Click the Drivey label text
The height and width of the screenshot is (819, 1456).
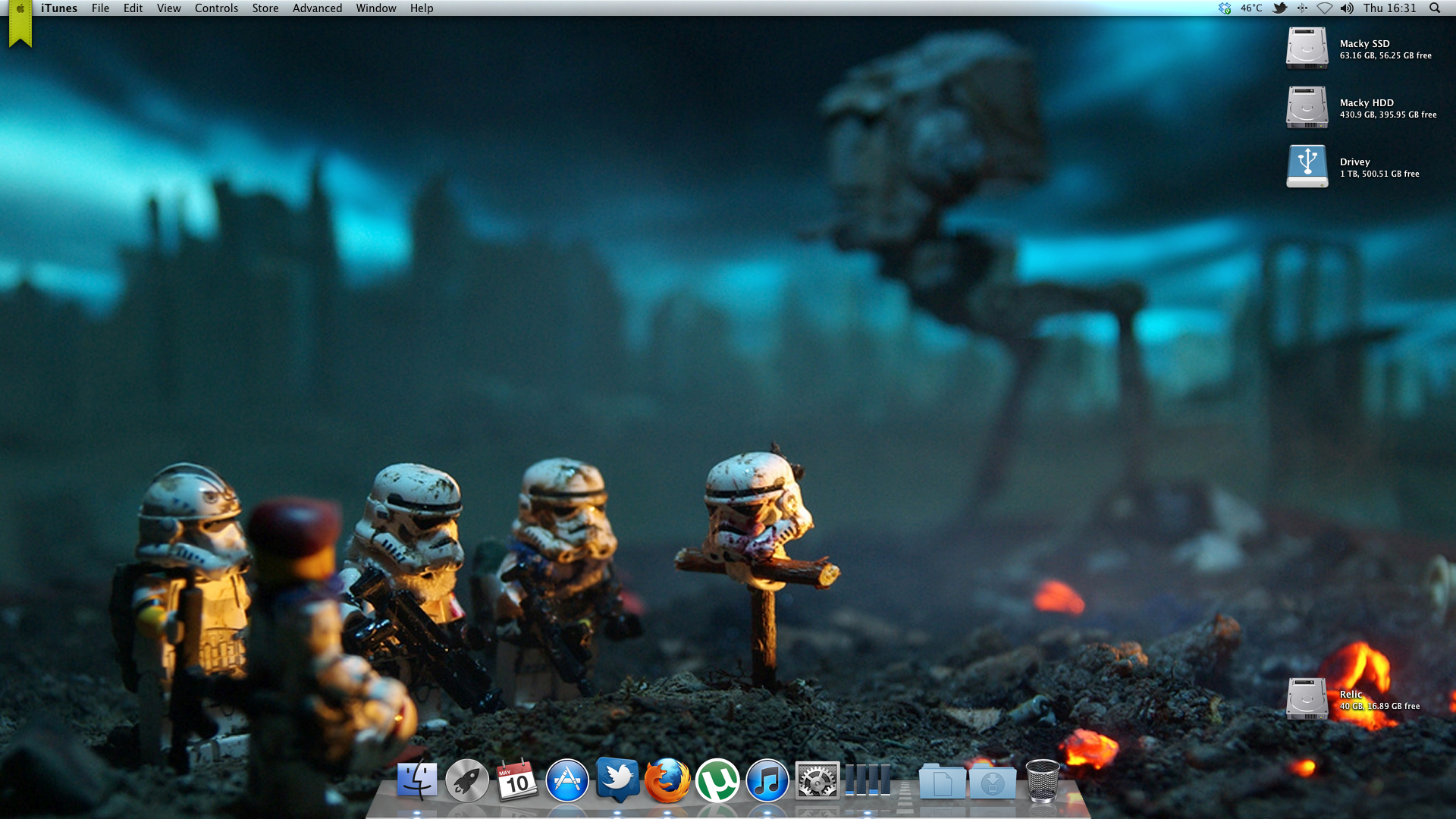1354,162
